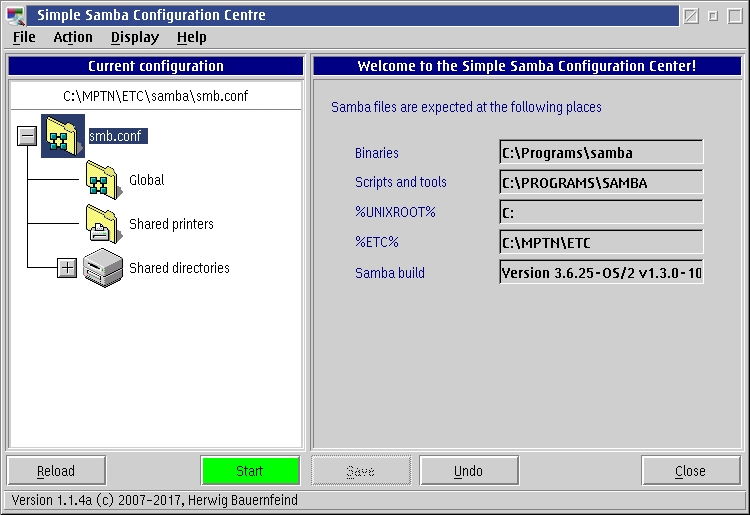
Task: Click the %ETC% label
Action: [376, 242]
